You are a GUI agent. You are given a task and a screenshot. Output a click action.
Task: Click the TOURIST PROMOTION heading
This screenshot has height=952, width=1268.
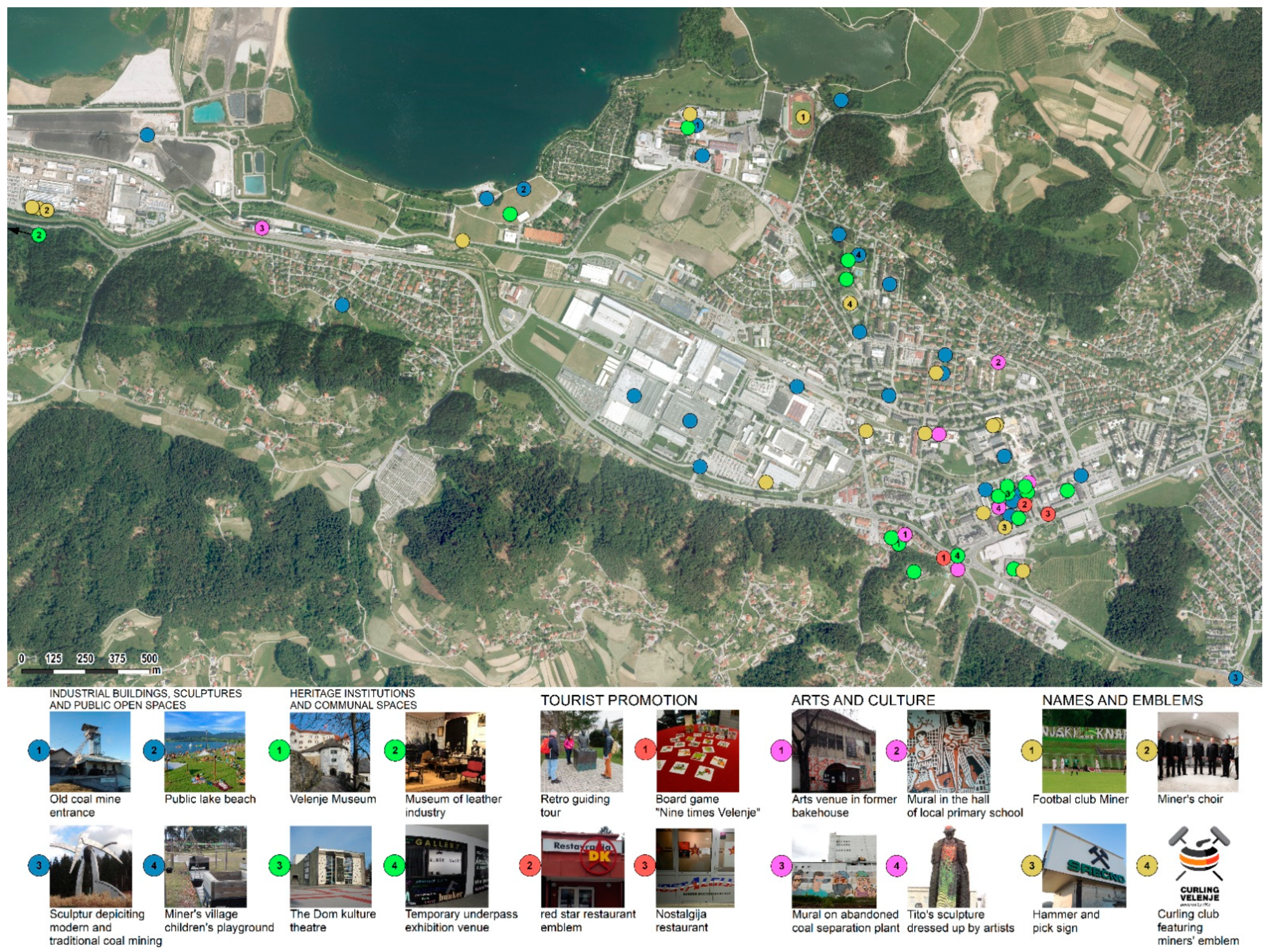click(618, 700)
